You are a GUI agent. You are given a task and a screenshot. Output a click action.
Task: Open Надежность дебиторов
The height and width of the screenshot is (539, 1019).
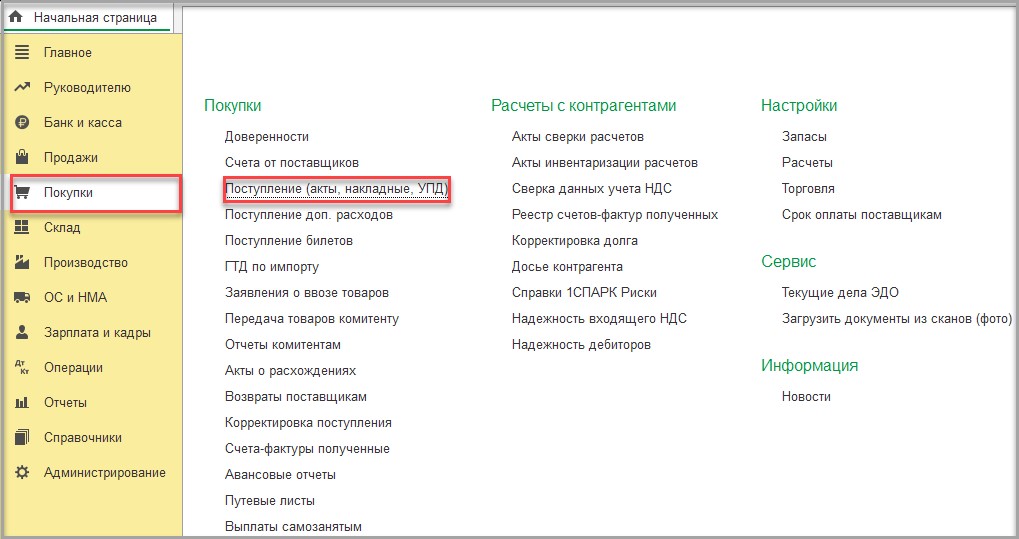582,345
